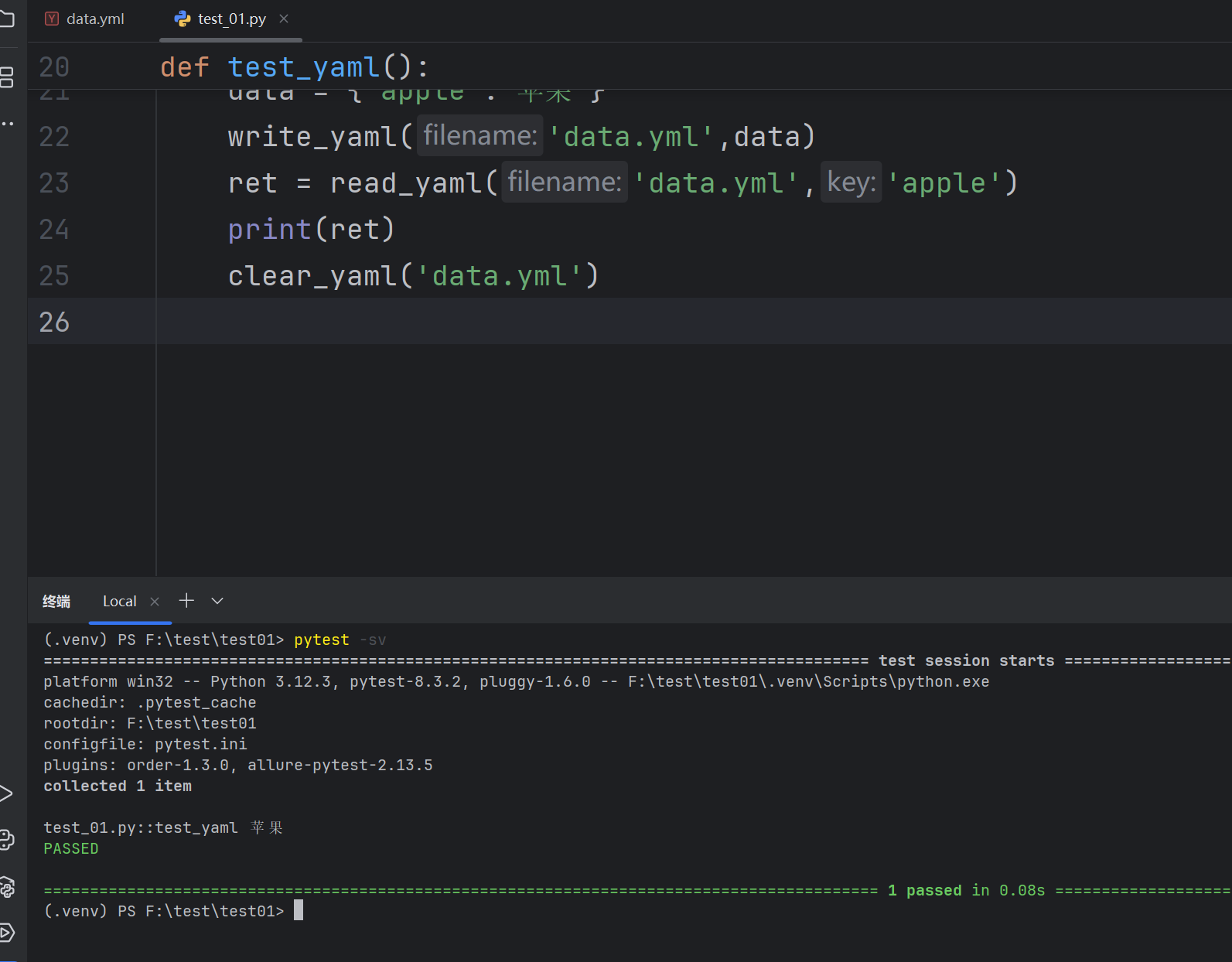Viewport: 1232px width, 962px height.
Task: Click the 'apple' string argument
Action: 944,183
